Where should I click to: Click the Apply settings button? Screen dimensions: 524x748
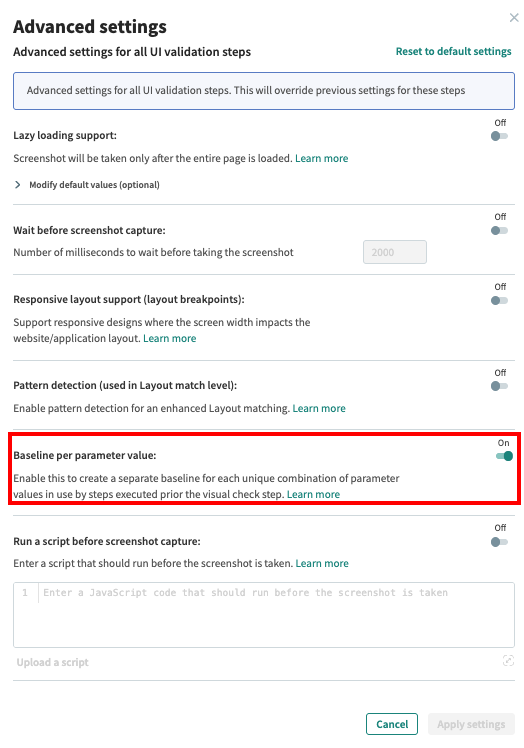pos(471,724)
